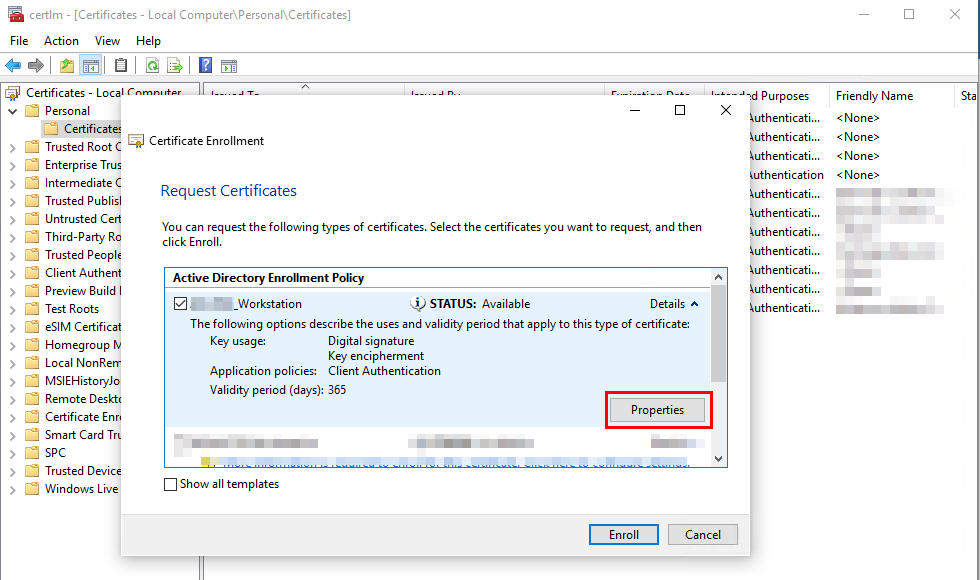Click the Back navigation arrow icon

point(12,66)
